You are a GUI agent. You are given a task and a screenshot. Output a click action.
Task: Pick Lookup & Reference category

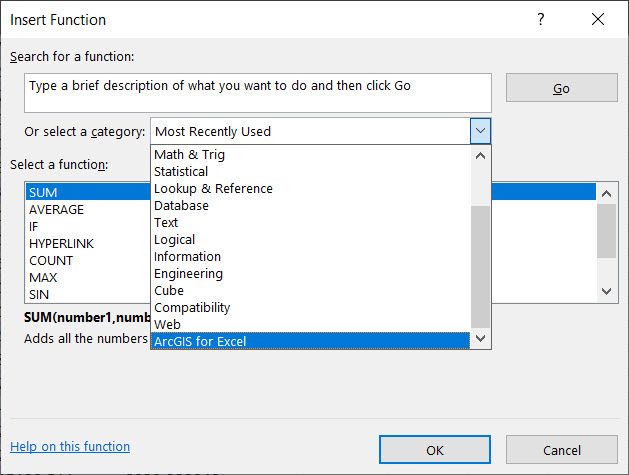click(x=213, y=188)
